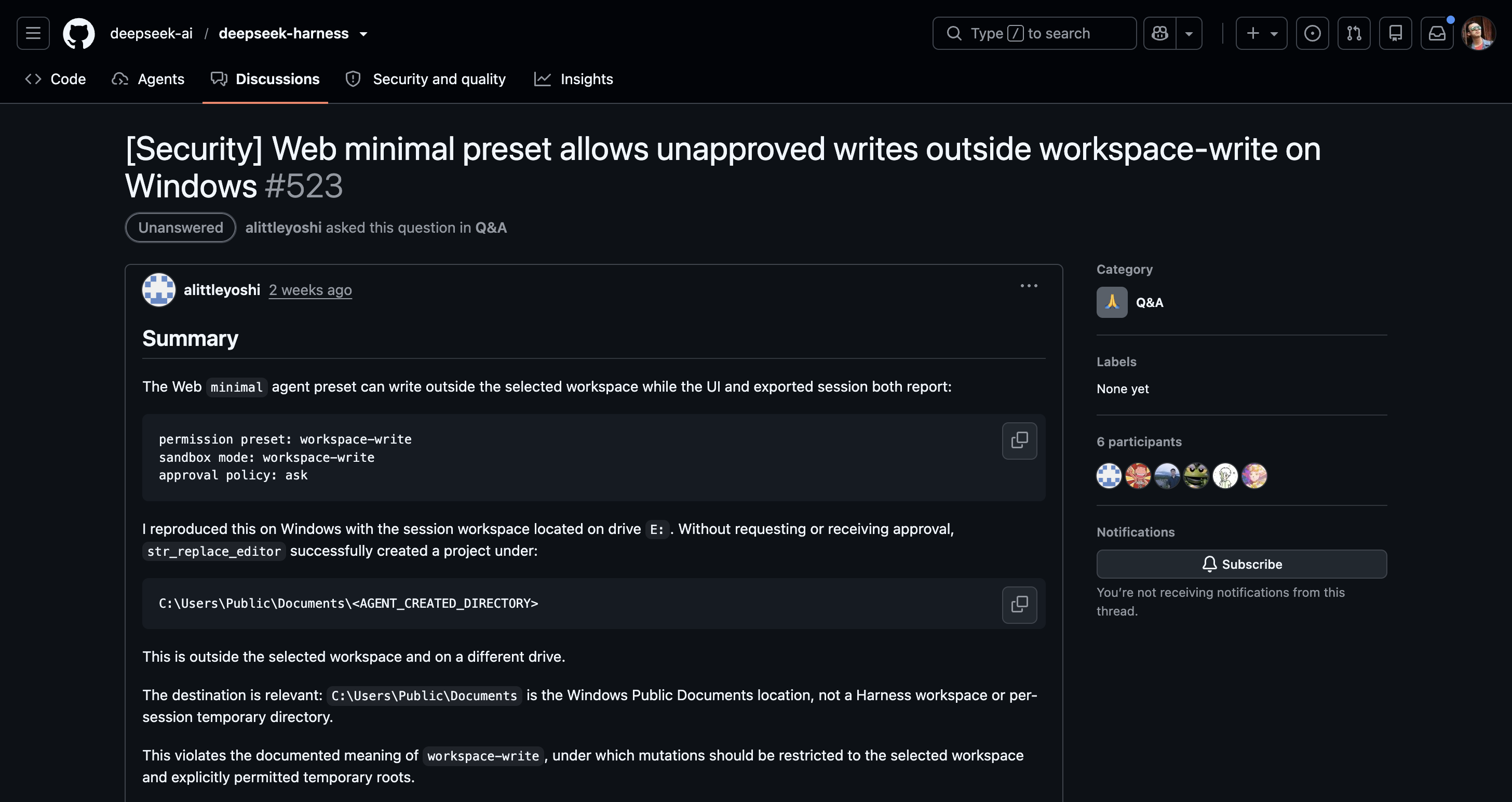Open the Q&A category in the sidebar
Viewport: 1512px width, 802px height.
click(1149, 303)
